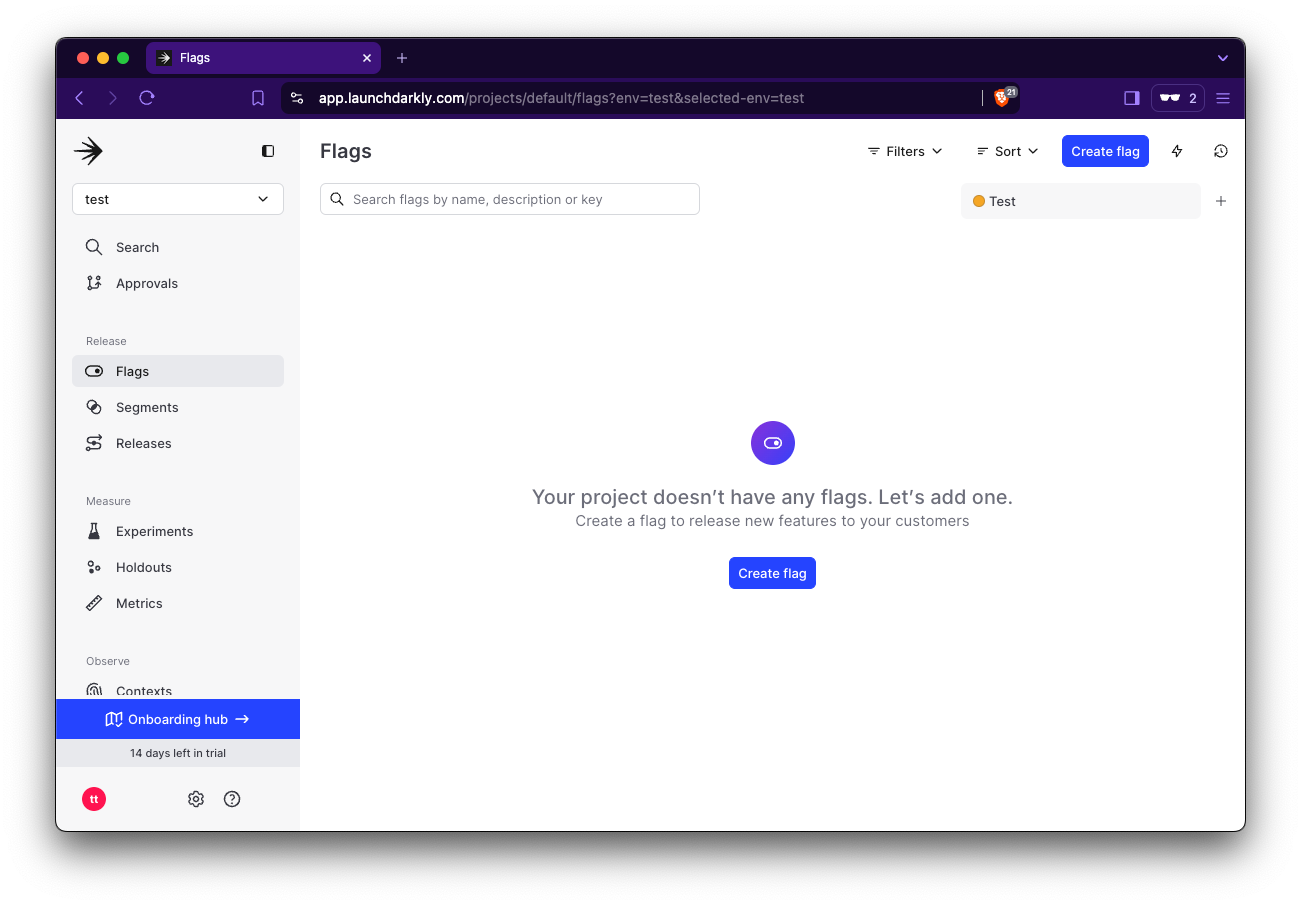Select Segments in the sidebar

146,407
